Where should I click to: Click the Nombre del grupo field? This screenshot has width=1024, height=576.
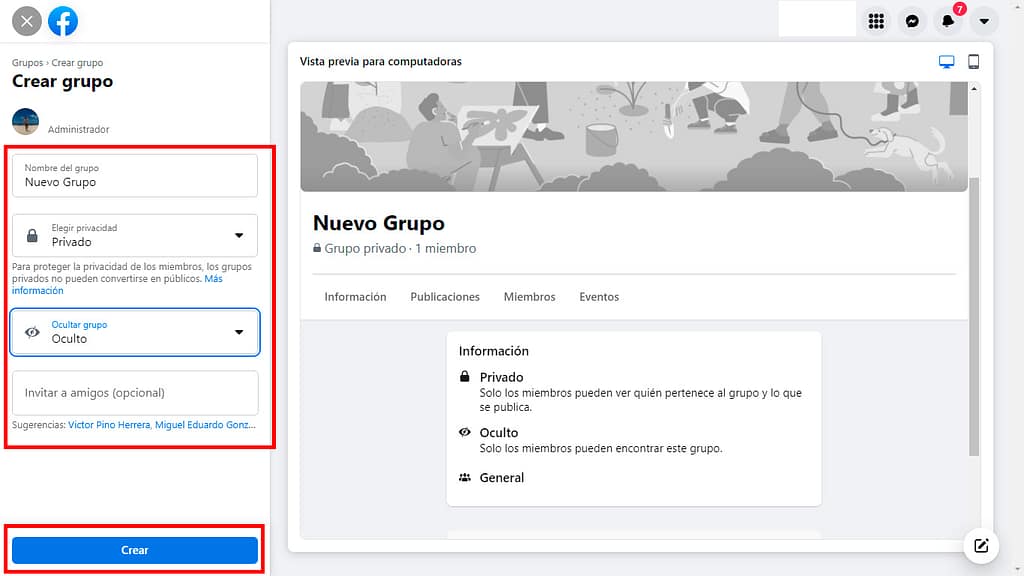point(135,176)
